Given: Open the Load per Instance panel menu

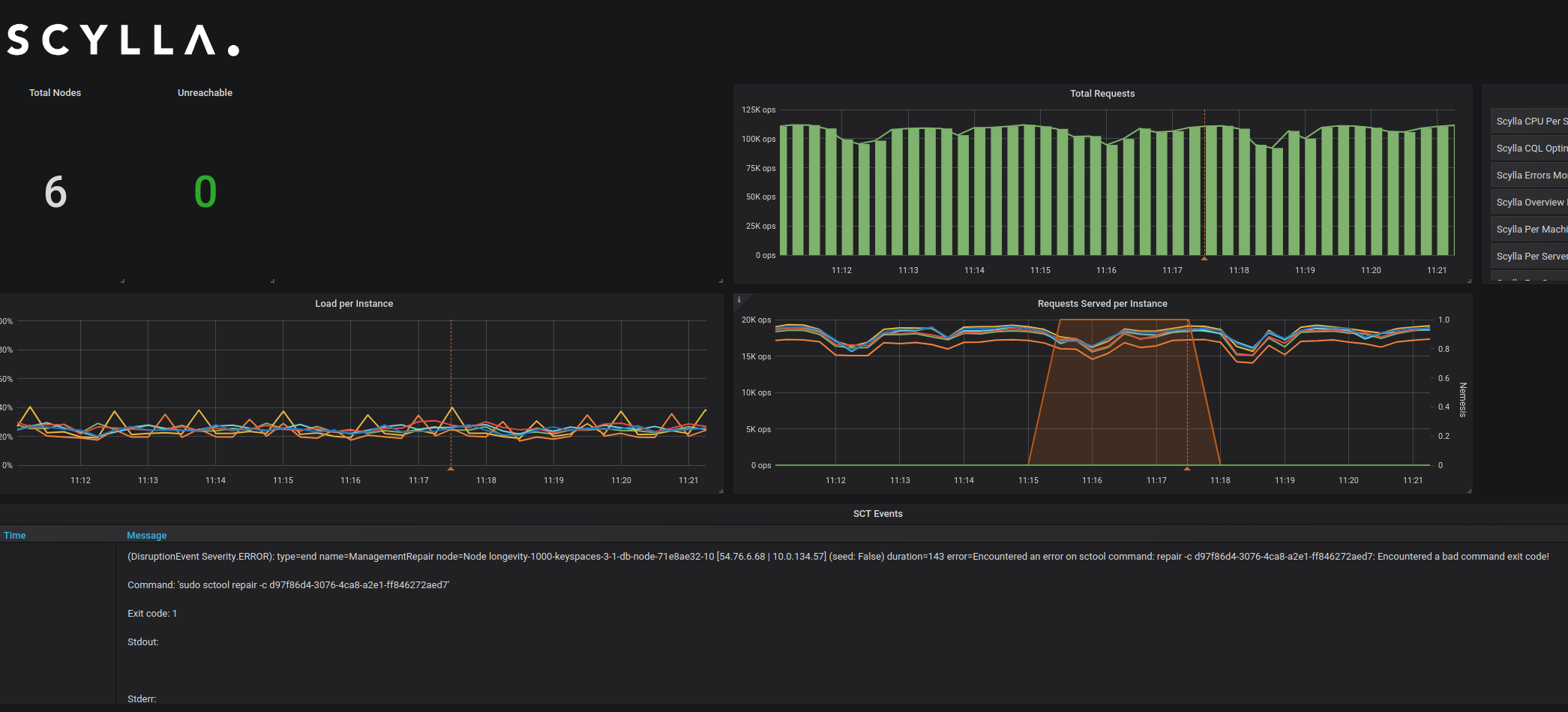Looking at the screenshot, I should (x=354, y=303).
